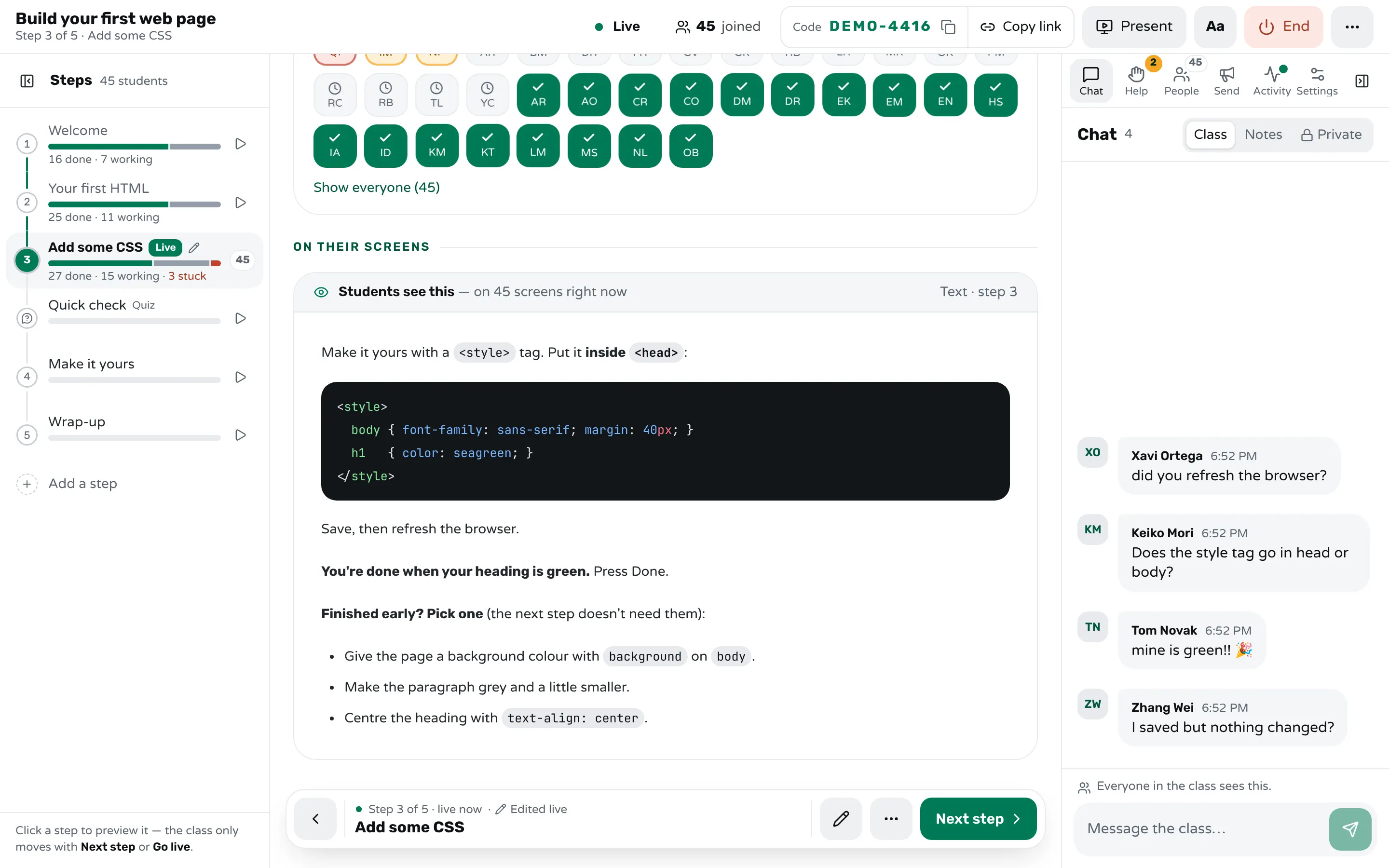Preview the Welcome step with play icon

[x=241, y=144]
